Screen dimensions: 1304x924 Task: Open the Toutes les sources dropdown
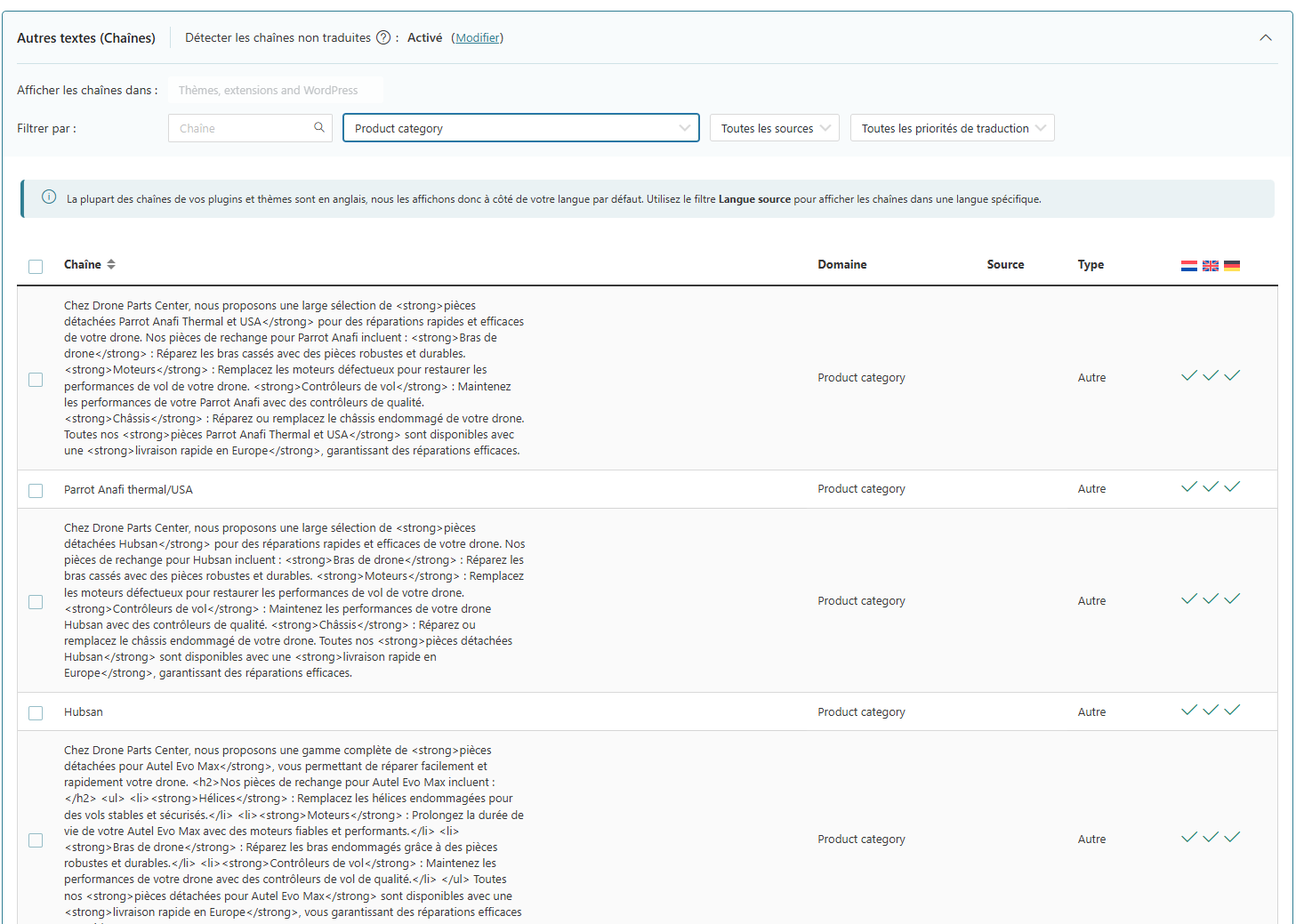coord(774,128)
